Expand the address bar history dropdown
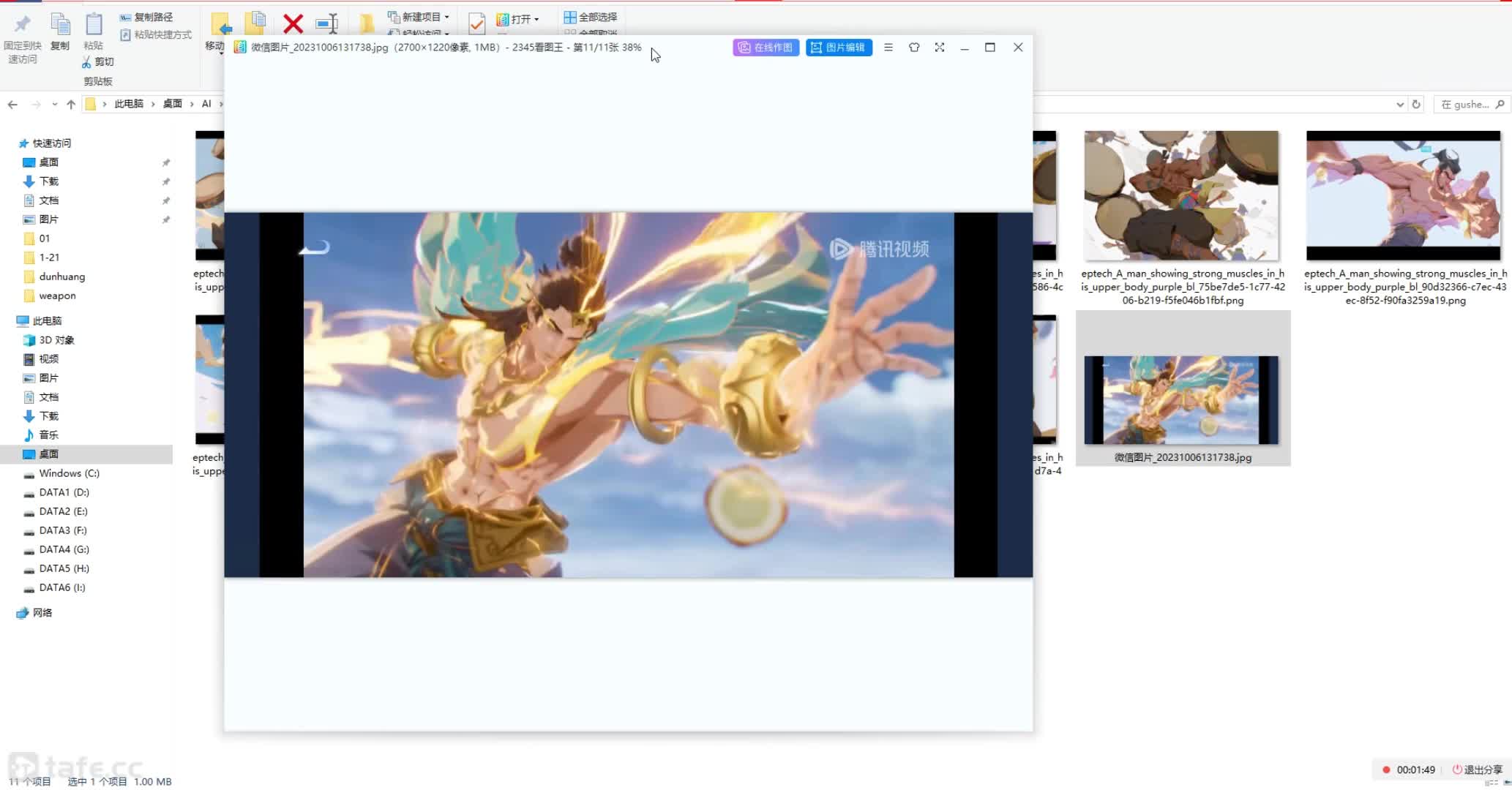 1400,105
